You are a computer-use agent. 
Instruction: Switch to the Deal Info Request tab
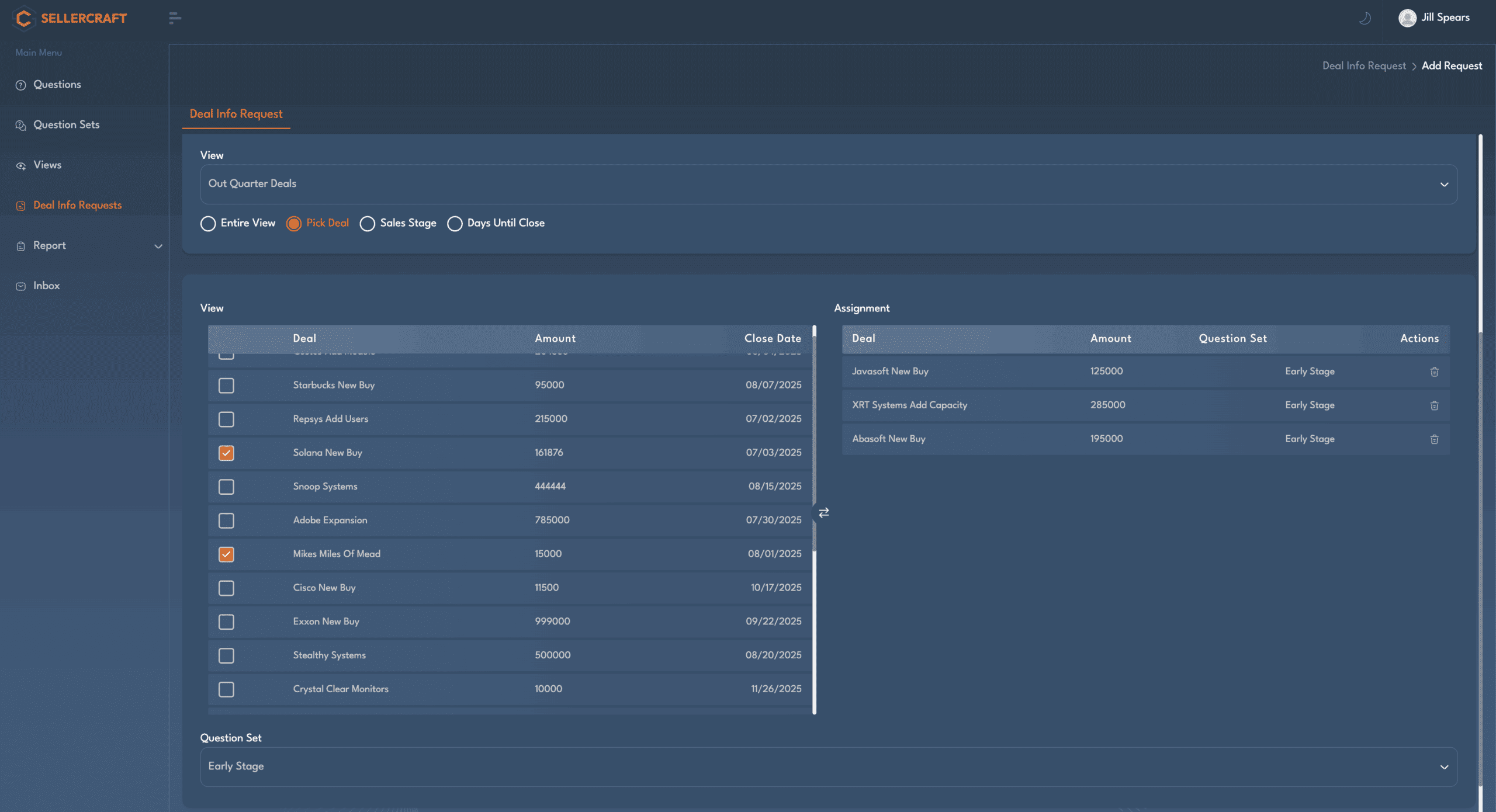point(236,114)
